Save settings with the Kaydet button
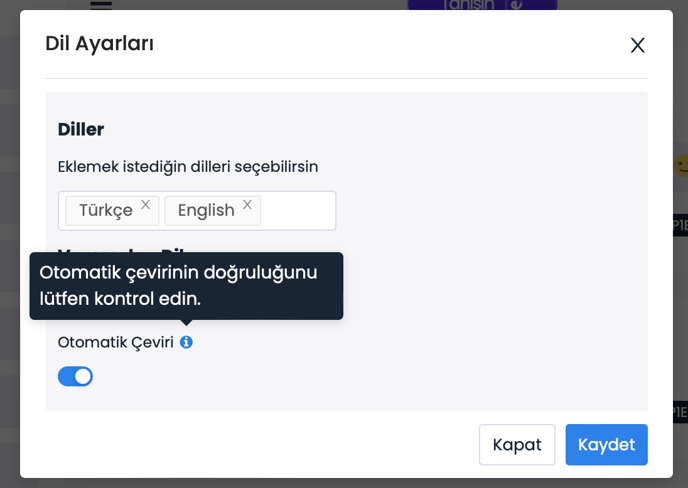The height and width of the screenshot is (488, 688). pos(606,445)
